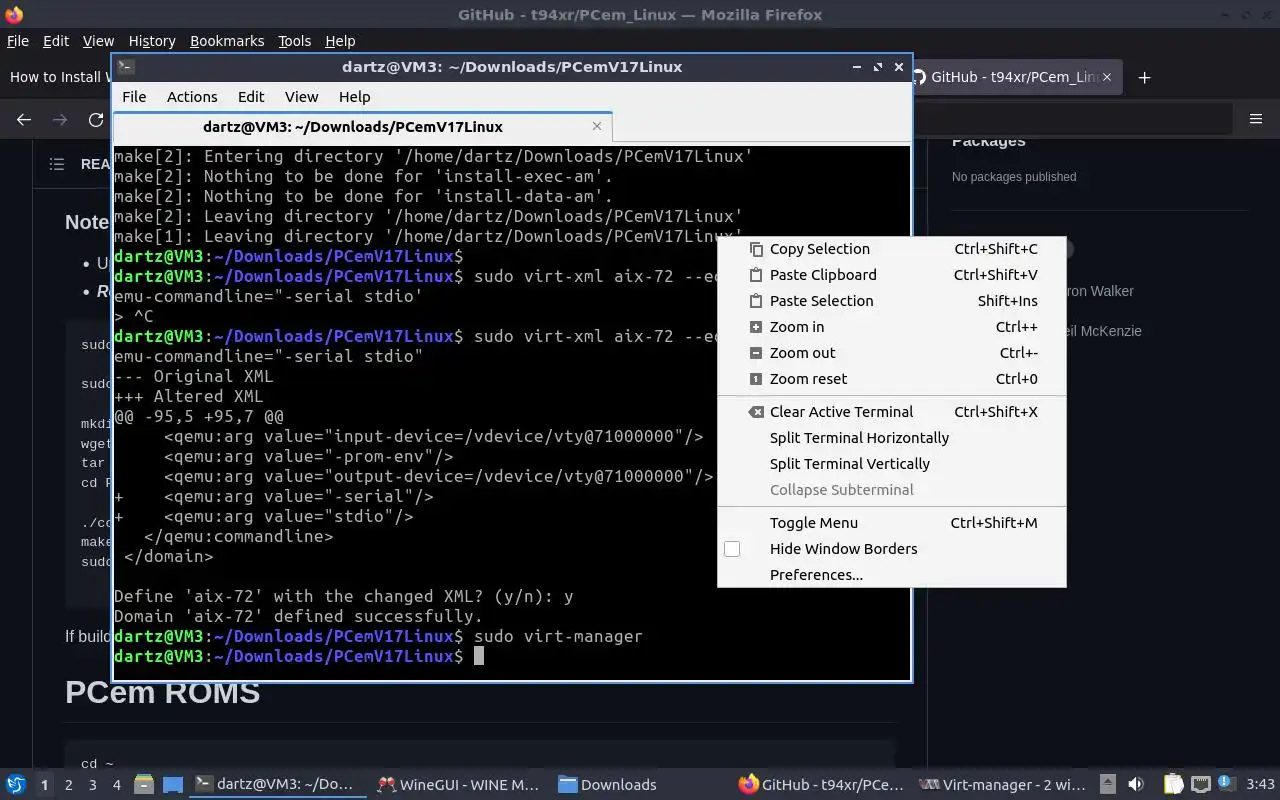The width and height of the screenshot is (1280, 800).
Task: Open Firefox Bookmarks menu
Action: [x=227, y=41]
